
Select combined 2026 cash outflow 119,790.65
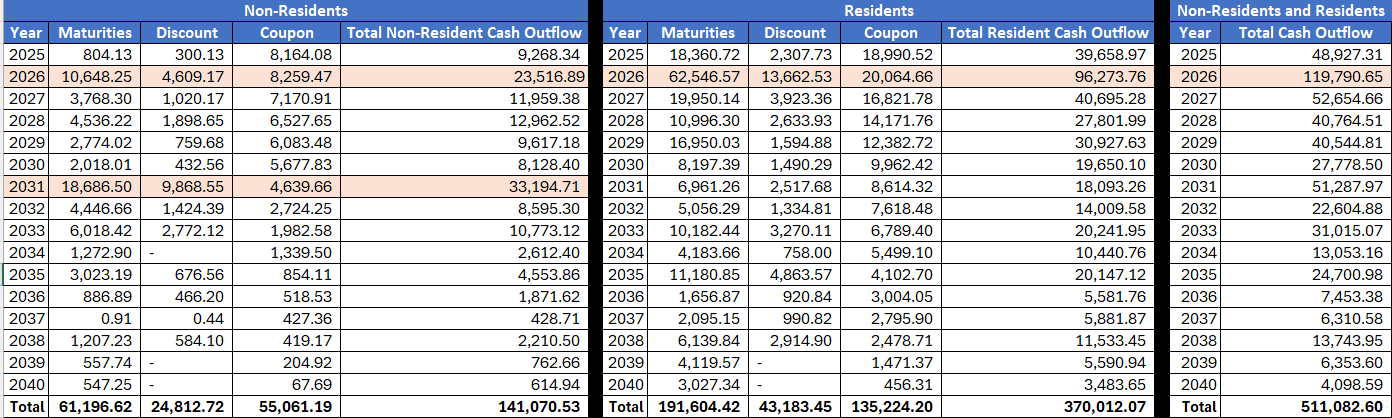point(1304,76)
